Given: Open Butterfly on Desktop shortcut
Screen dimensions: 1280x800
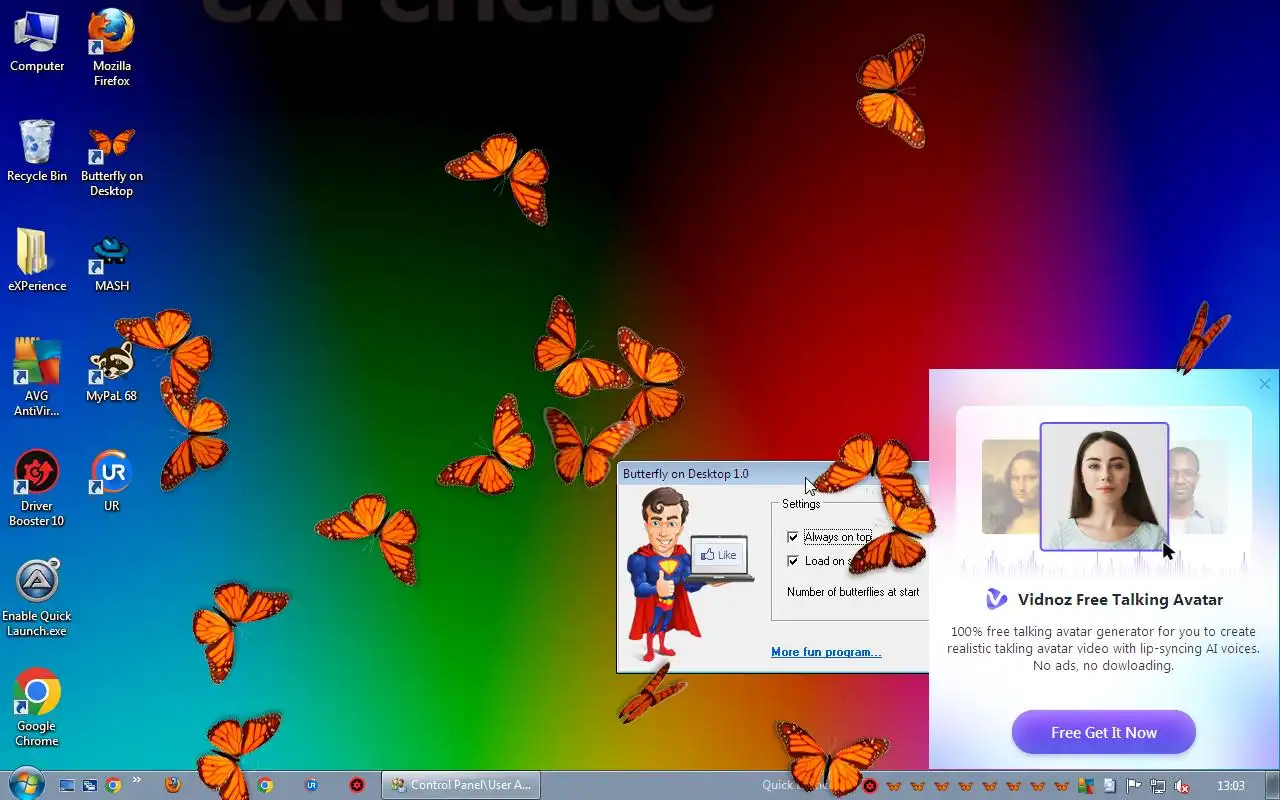Looking at the screenshot, I should [112, 160].
